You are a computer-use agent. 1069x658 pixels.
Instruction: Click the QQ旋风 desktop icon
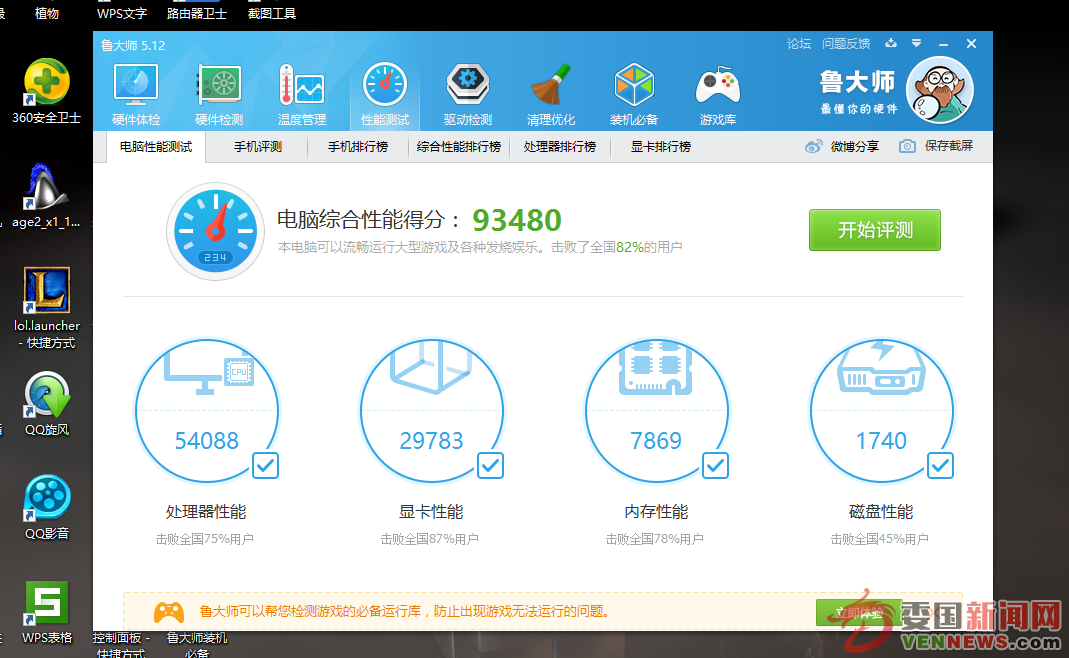(46, 404)
